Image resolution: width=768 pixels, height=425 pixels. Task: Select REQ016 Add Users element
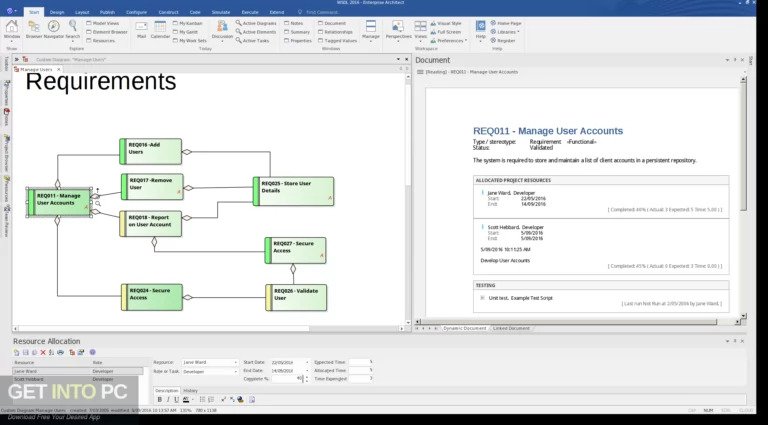pos(150,151)
